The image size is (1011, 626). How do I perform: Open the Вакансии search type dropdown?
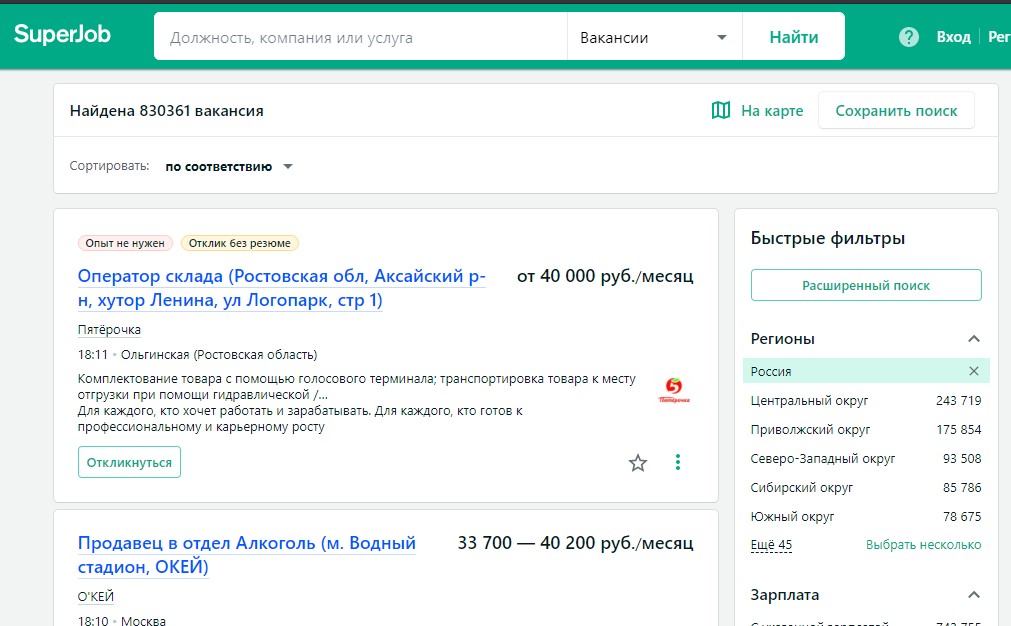click(x=654, y=37)
